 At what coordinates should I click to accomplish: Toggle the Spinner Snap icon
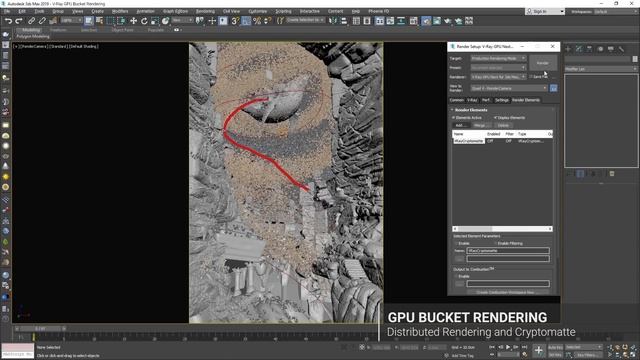click(x=267, y=21)
